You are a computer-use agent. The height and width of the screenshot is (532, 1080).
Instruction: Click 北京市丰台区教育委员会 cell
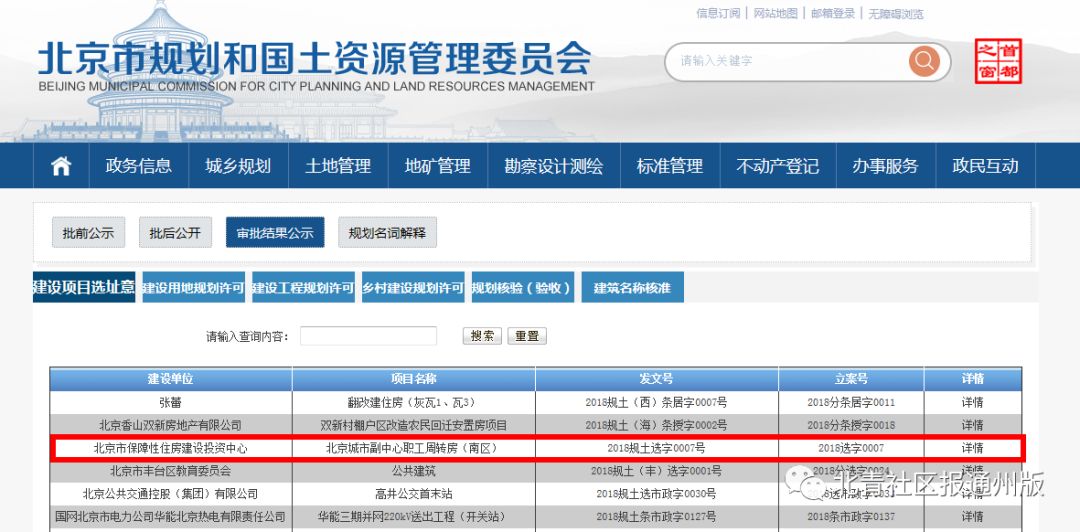pos(171,471)
